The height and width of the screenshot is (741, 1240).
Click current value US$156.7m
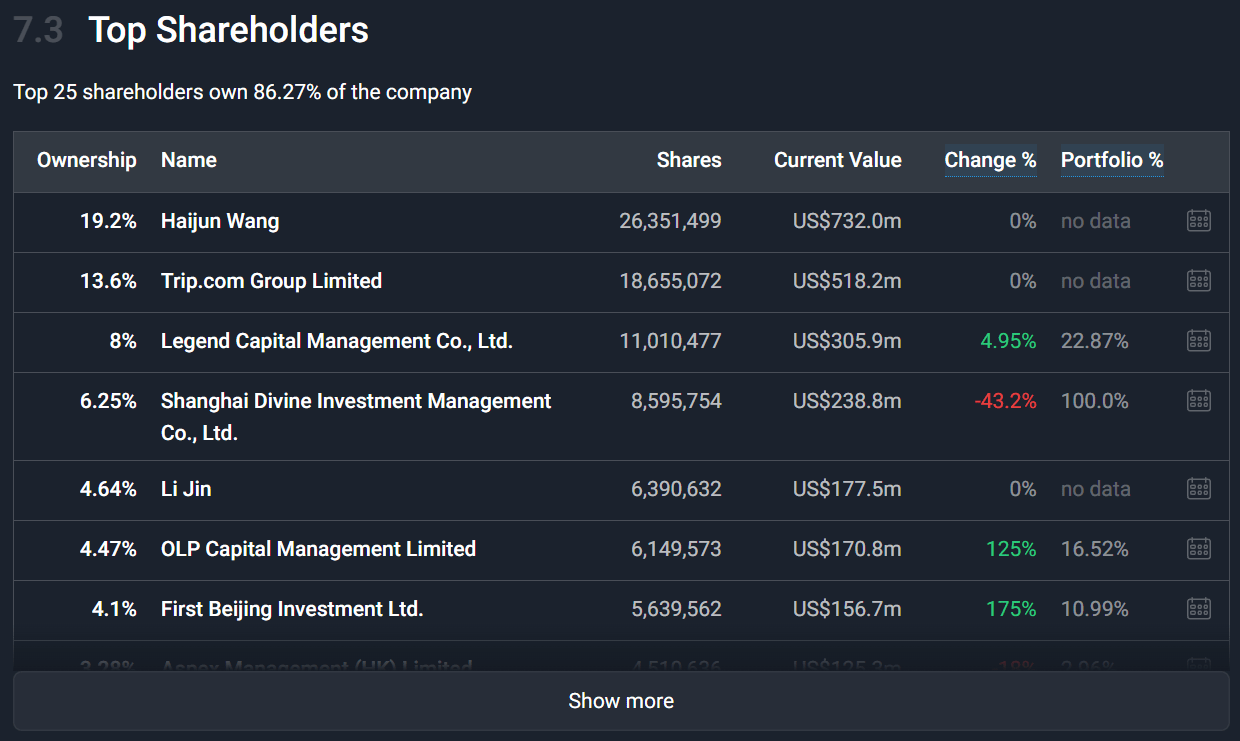point(847,609)
